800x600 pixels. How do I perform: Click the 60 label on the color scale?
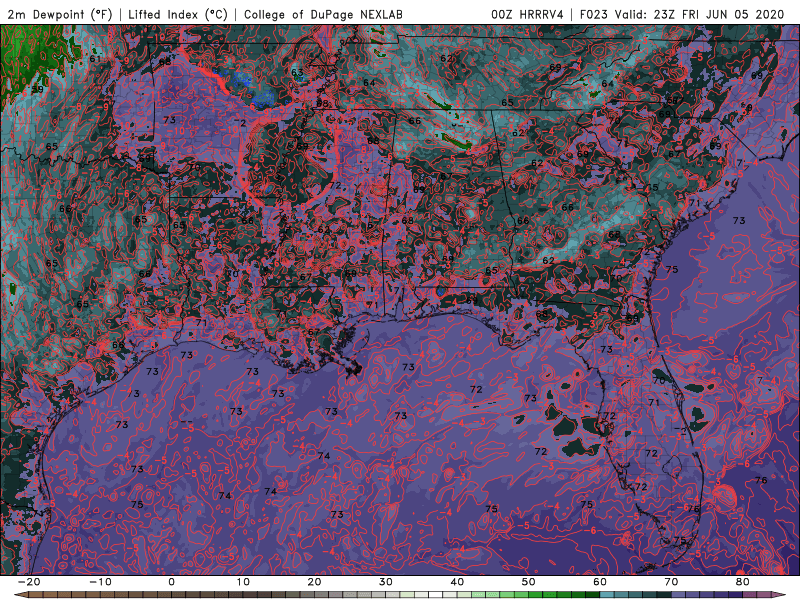click(x=600, y=582)
